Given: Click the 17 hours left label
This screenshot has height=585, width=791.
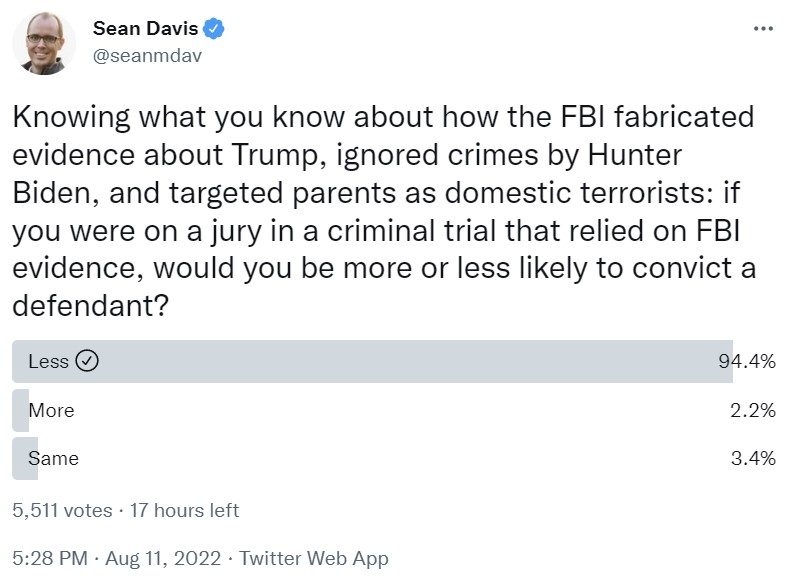Looking at the screenshot, I should click(184, 510).
